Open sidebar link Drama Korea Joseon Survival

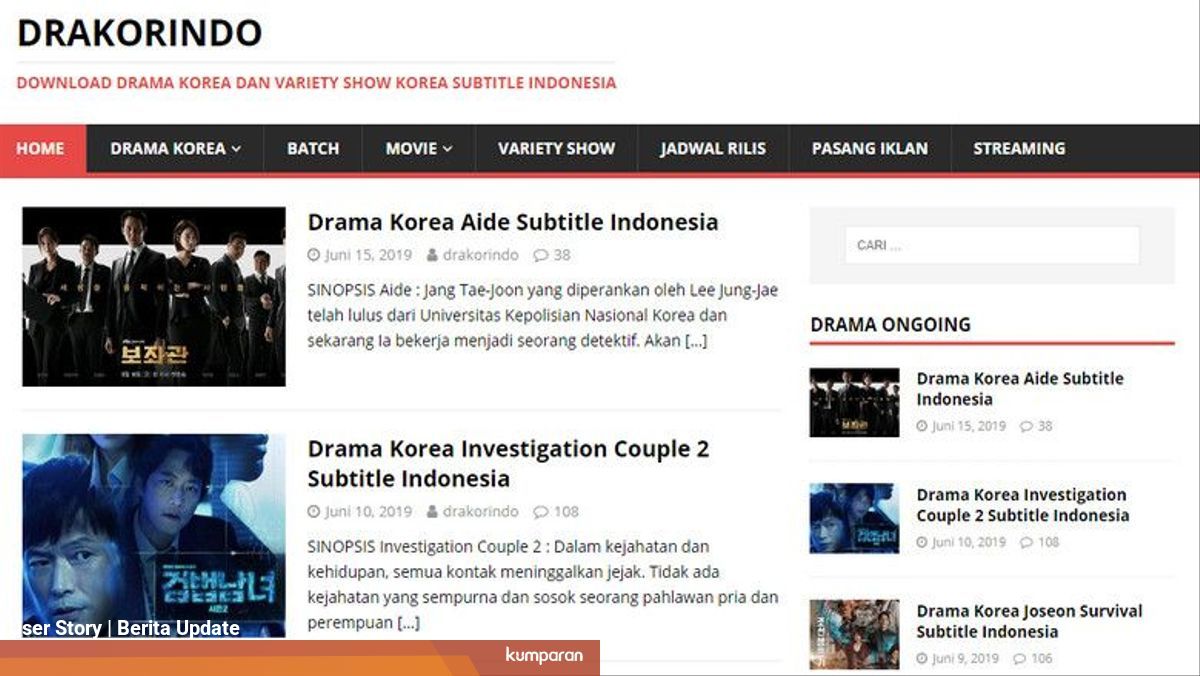(1029, 621)
